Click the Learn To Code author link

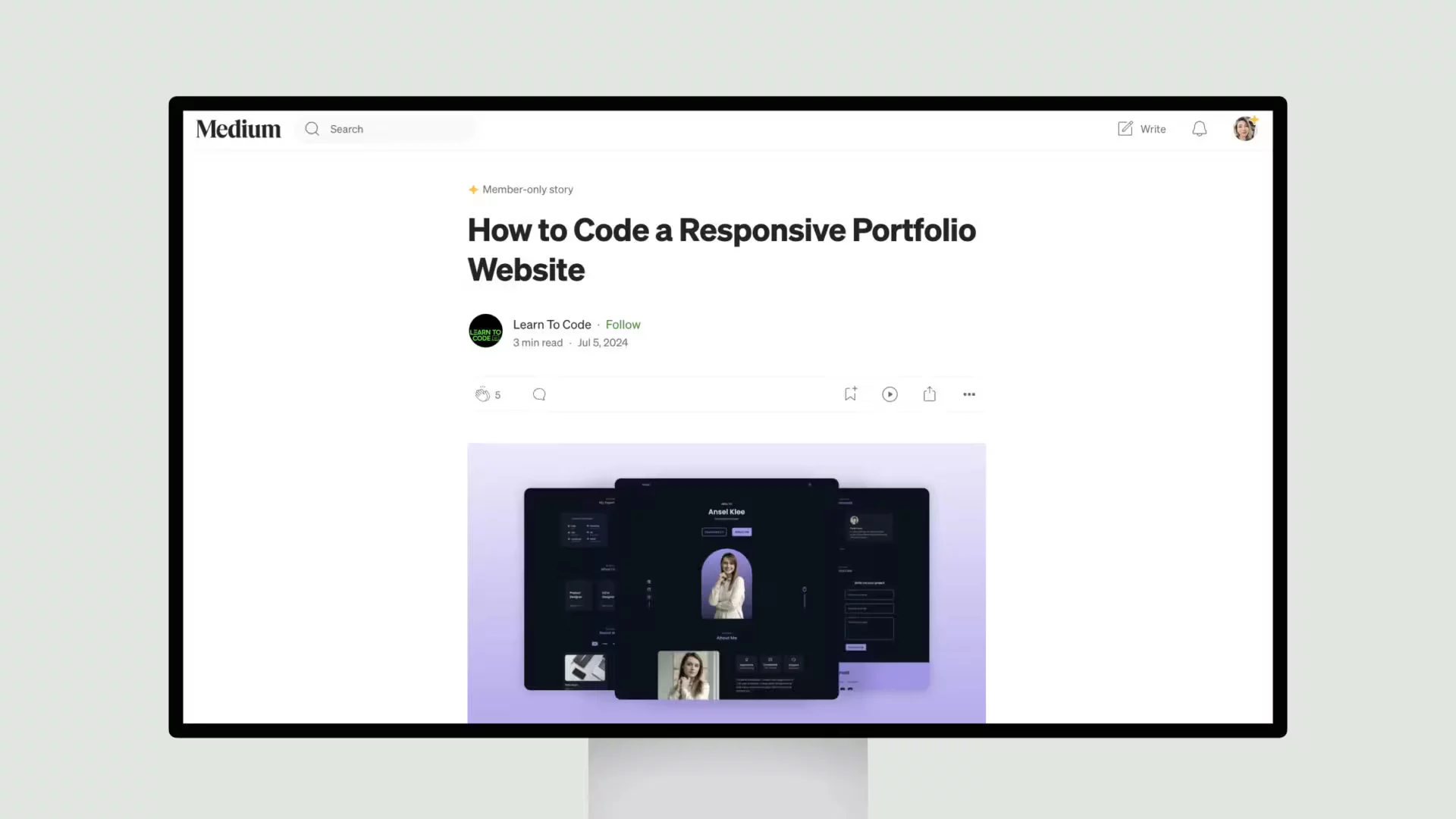(552, 324)
